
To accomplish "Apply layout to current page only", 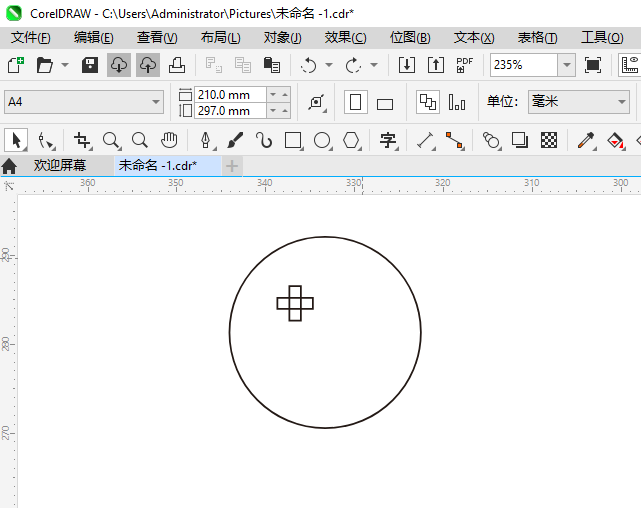I will click(x=457, y=102).
